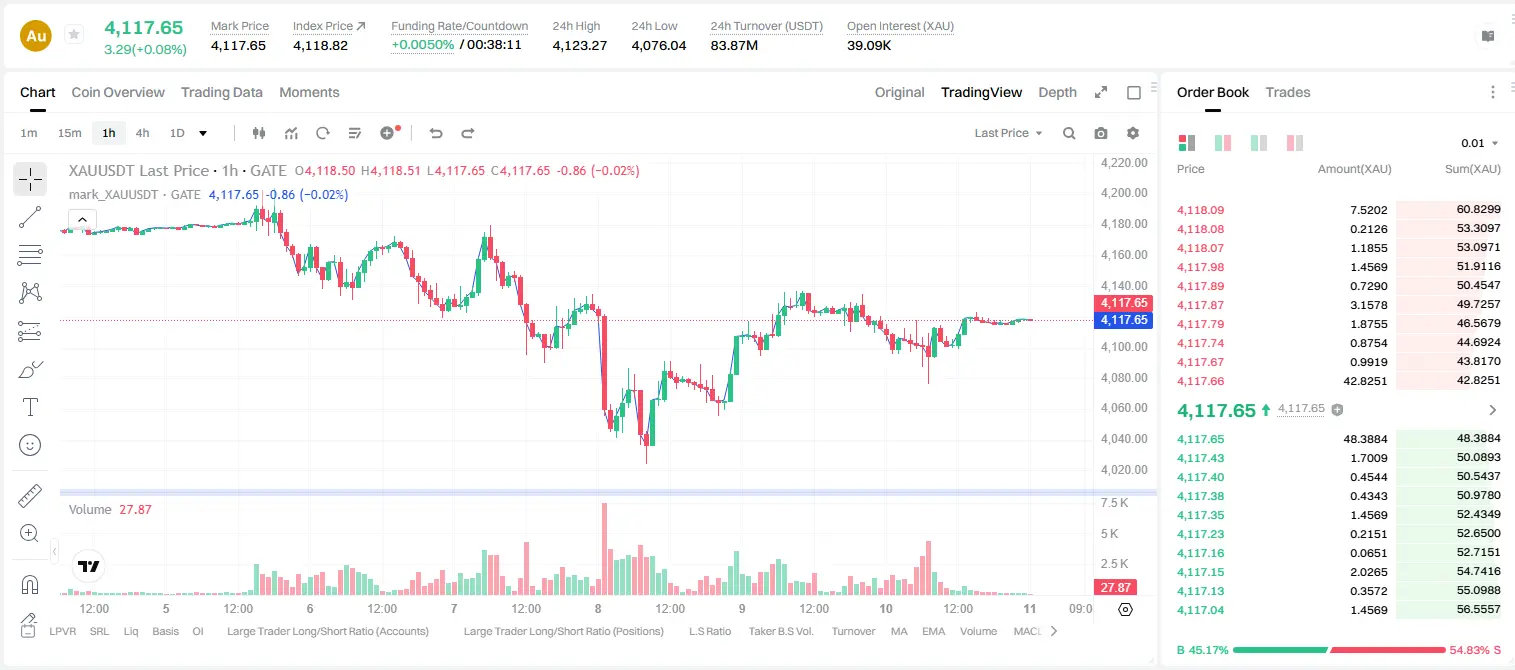
Task: Take a chart snapshot with camera icon
Action: [x=1101, y=133]
